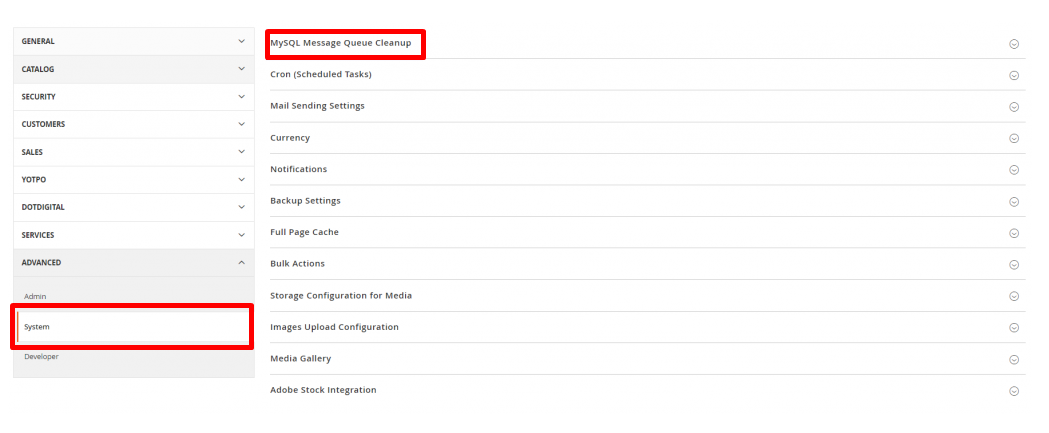Click expand icon beside MySQL Message Queue Cleanup

click(1013, 44)
